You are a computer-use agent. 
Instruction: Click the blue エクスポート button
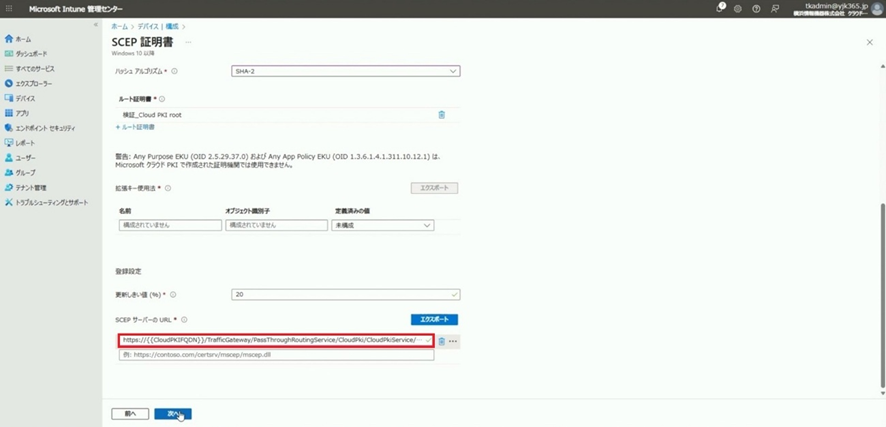(x=434, y=320)
